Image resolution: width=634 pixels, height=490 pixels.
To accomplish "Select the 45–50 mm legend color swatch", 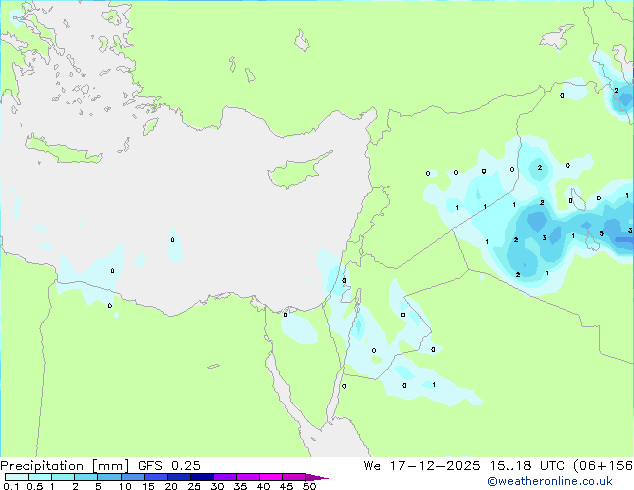I will (294, 477).
